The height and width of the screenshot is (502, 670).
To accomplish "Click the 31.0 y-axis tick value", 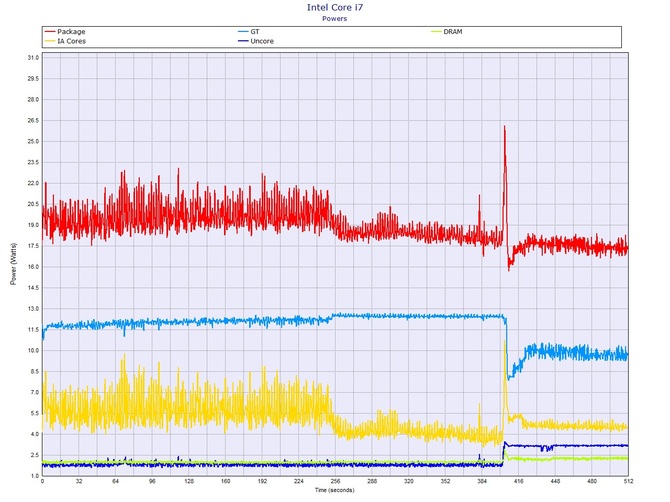I will (x=33, y=58).
